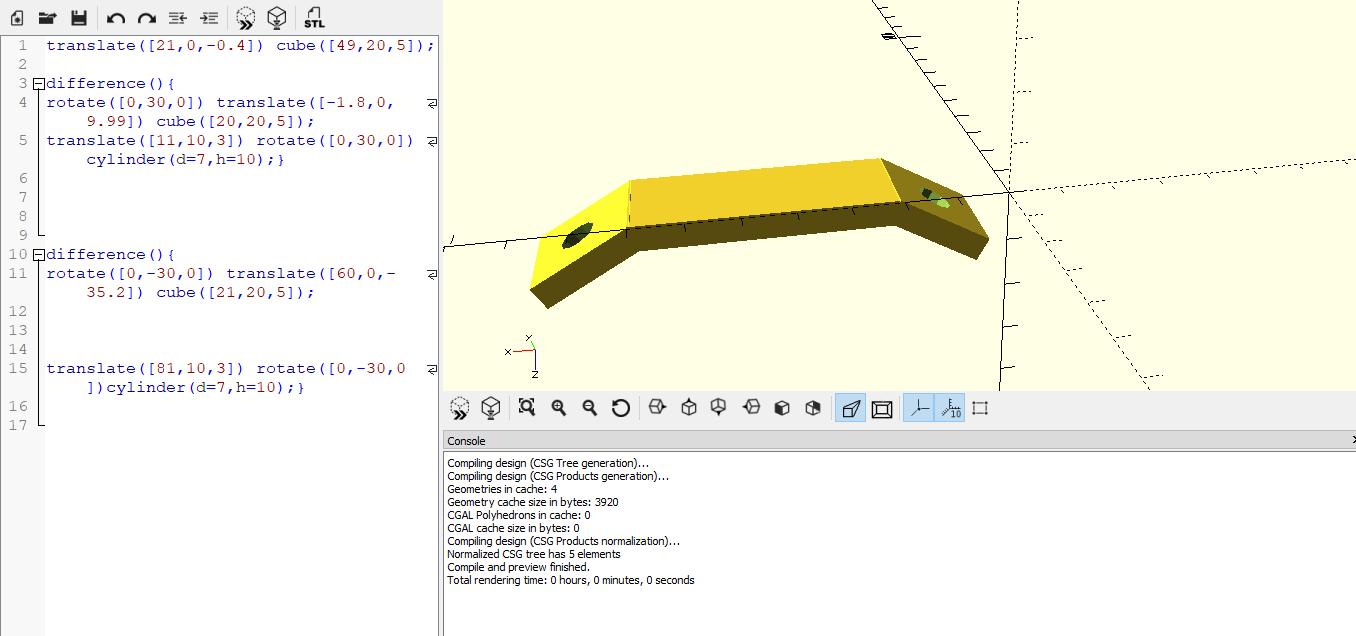Screen dimensions: 1356x636
Task: Zoom in on the 3D view
Action: click(559, 408)
